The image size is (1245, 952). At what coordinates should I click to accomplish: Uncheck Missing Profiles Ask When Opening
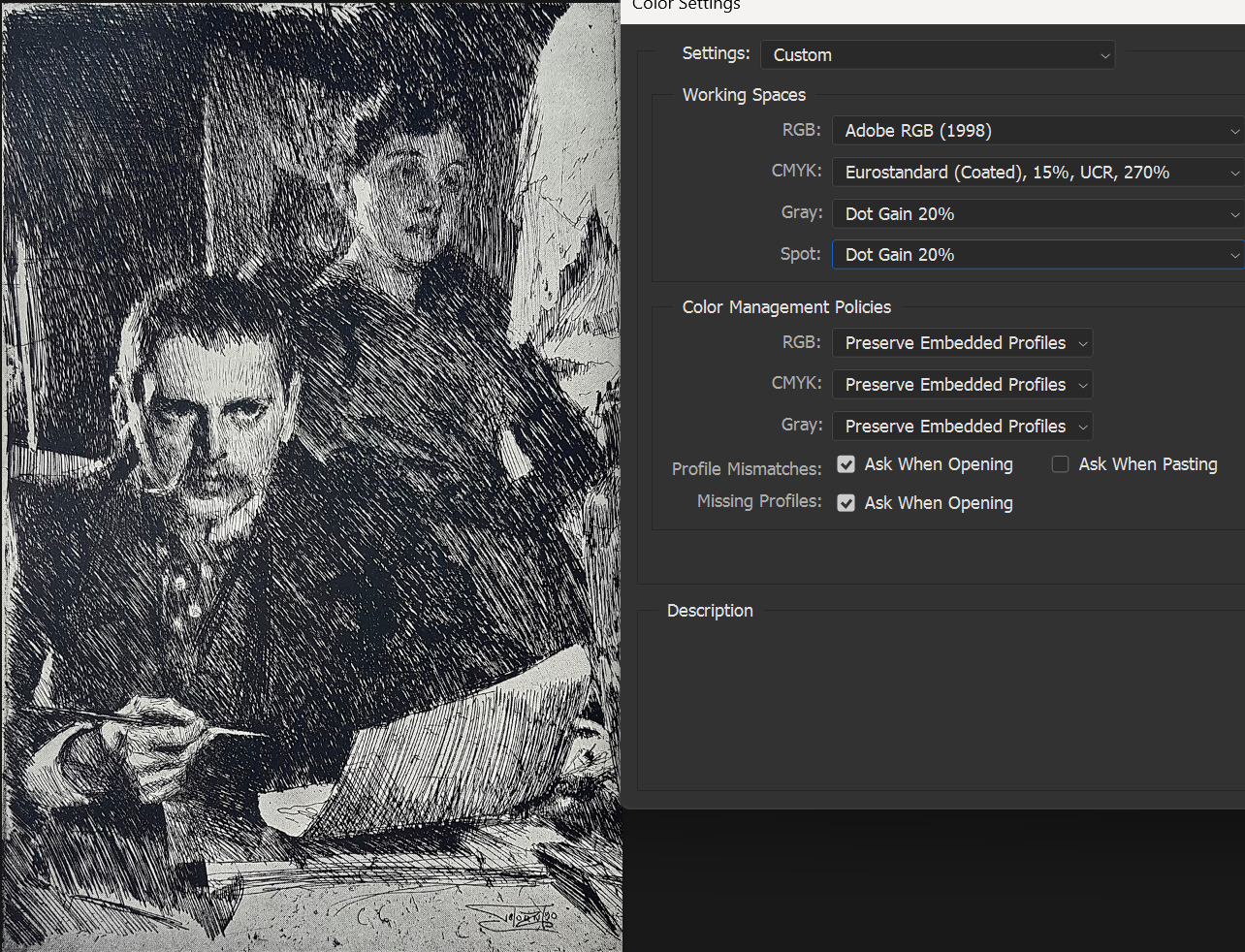(846, 503)
